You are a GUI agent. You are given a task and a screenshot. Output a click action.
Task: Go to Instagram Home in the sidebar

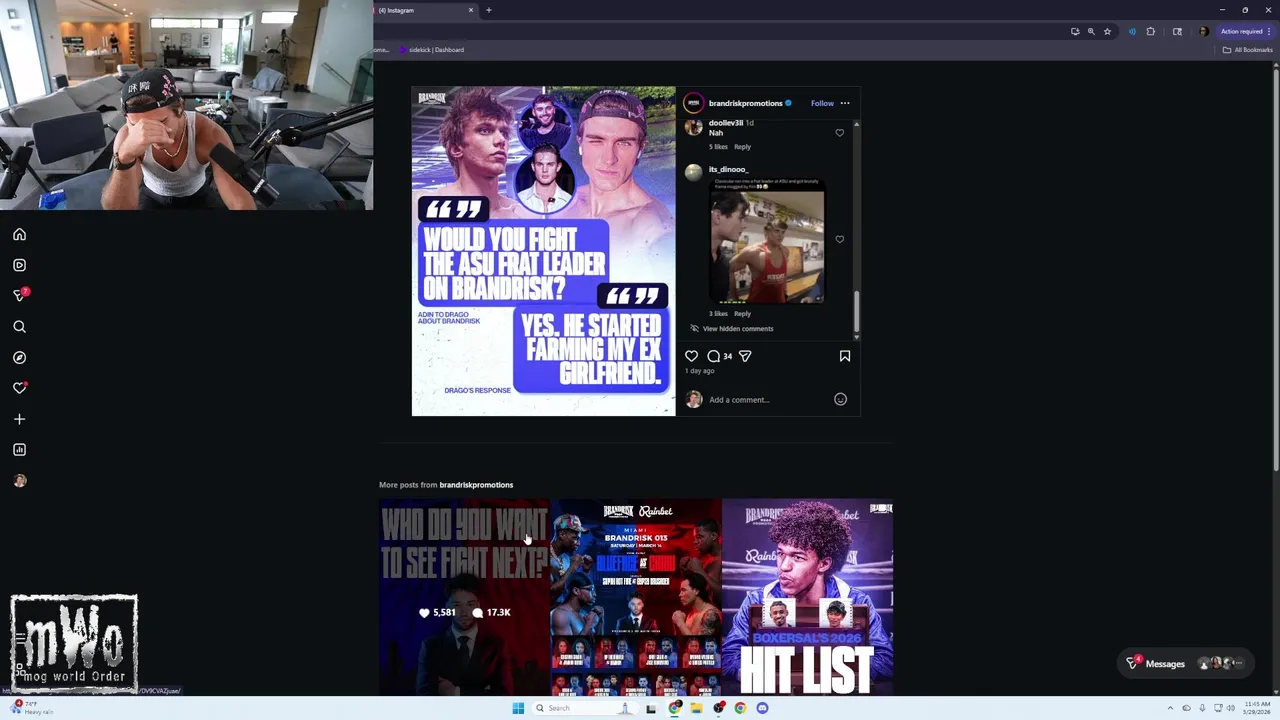19,234
